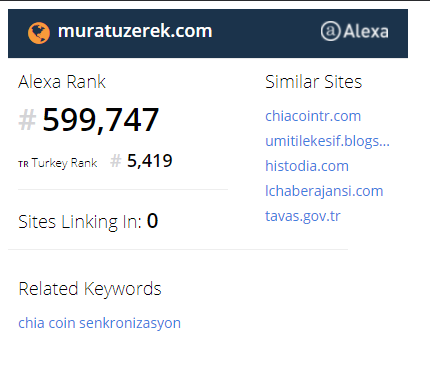
Task: Open the chiacointr.com similar site link
Action: (x=313, y=116)
